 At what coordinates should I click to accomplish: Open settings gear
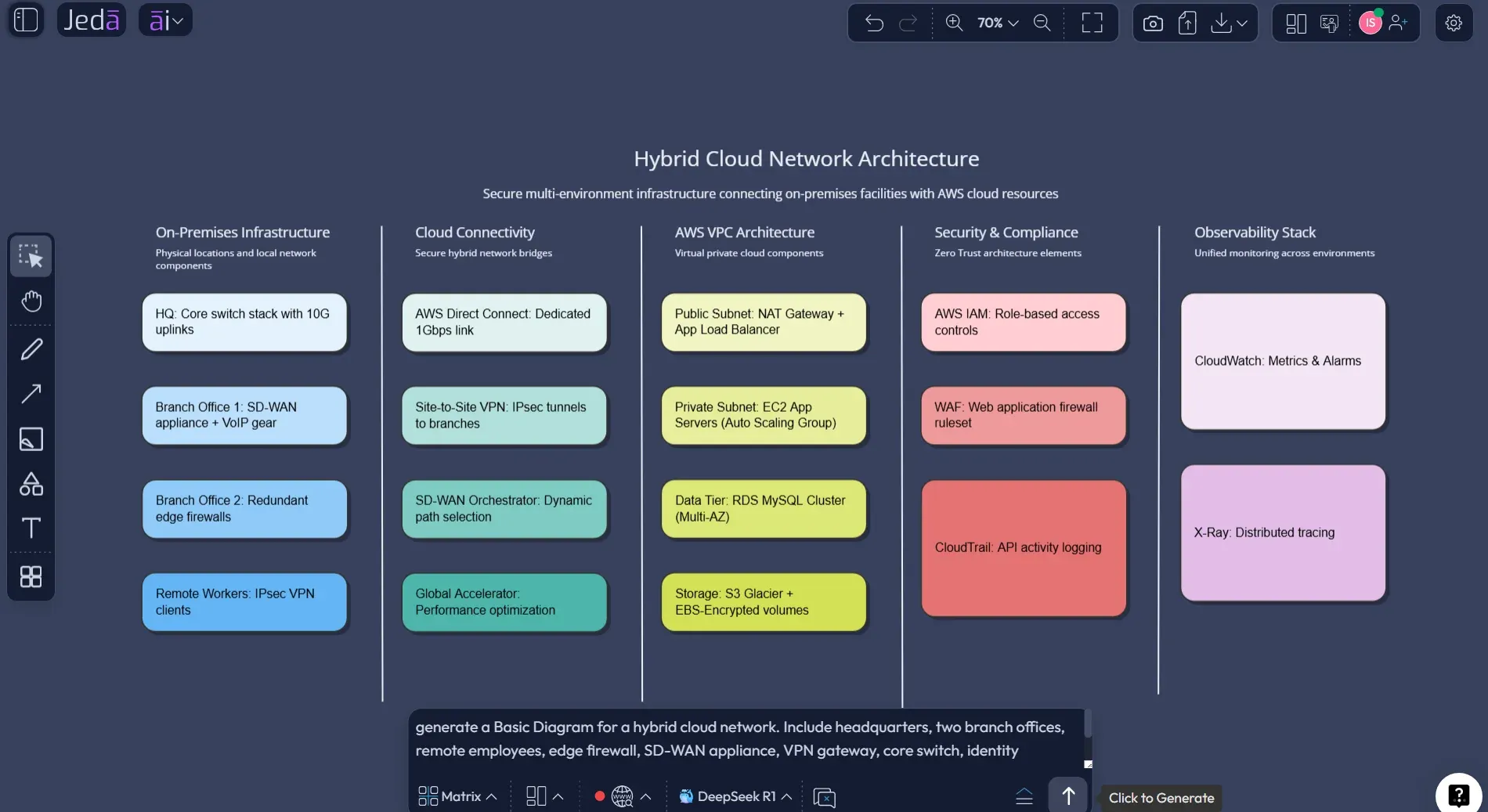click(1454, 23)
